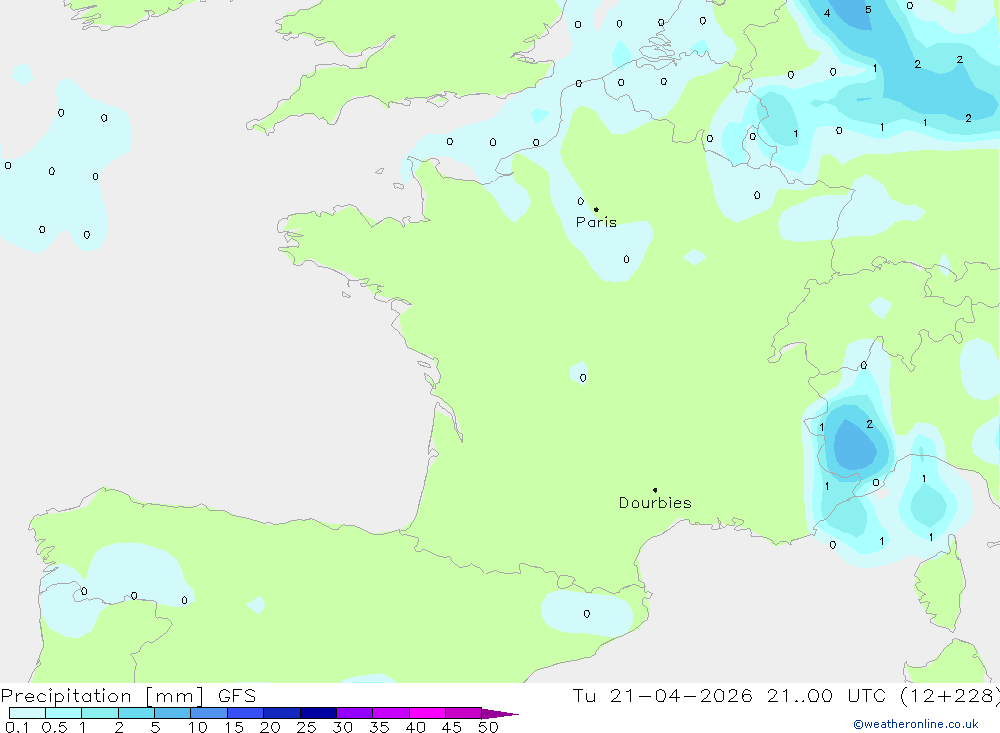
Task: Select the 35–40 mm legend swatch
Action: tap(390, 713)
